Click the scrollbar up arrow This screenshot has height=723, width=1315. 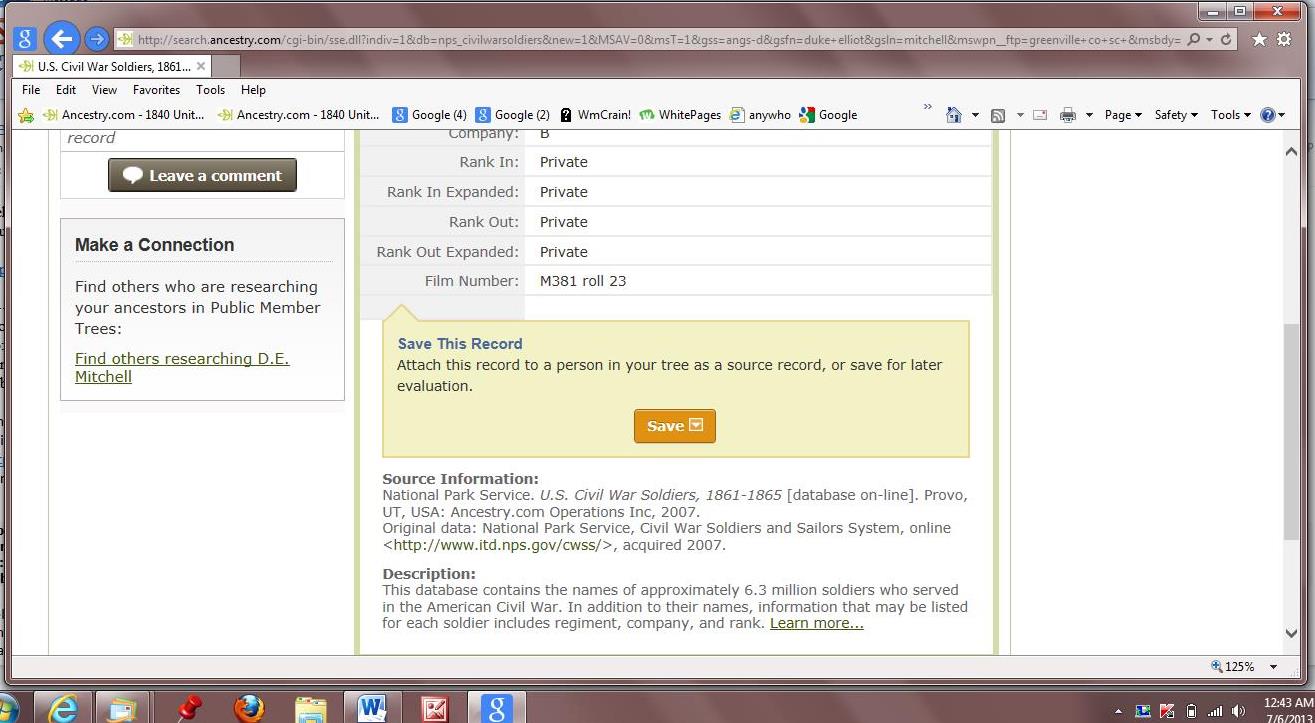(x=1292, y=151)
